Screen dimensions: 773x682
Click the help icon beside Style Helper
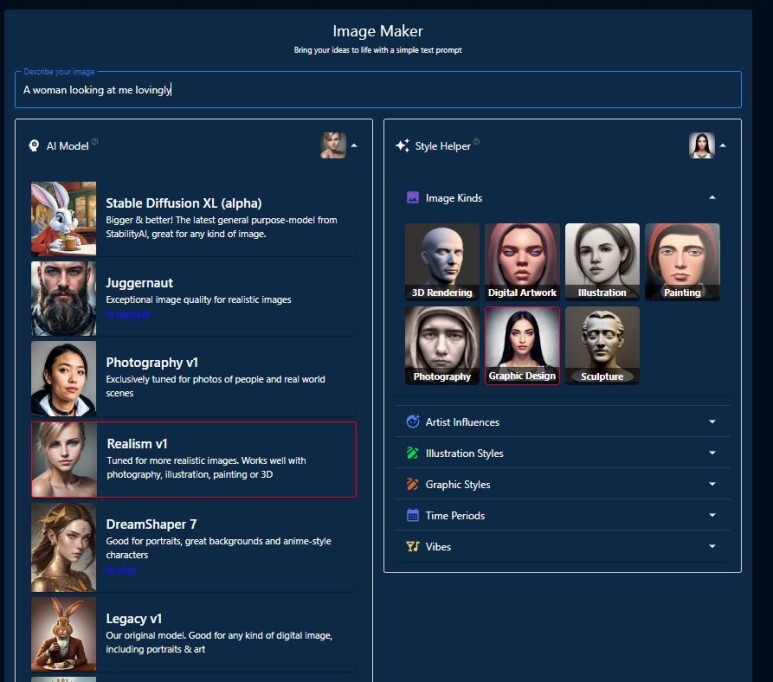[476, 142]
